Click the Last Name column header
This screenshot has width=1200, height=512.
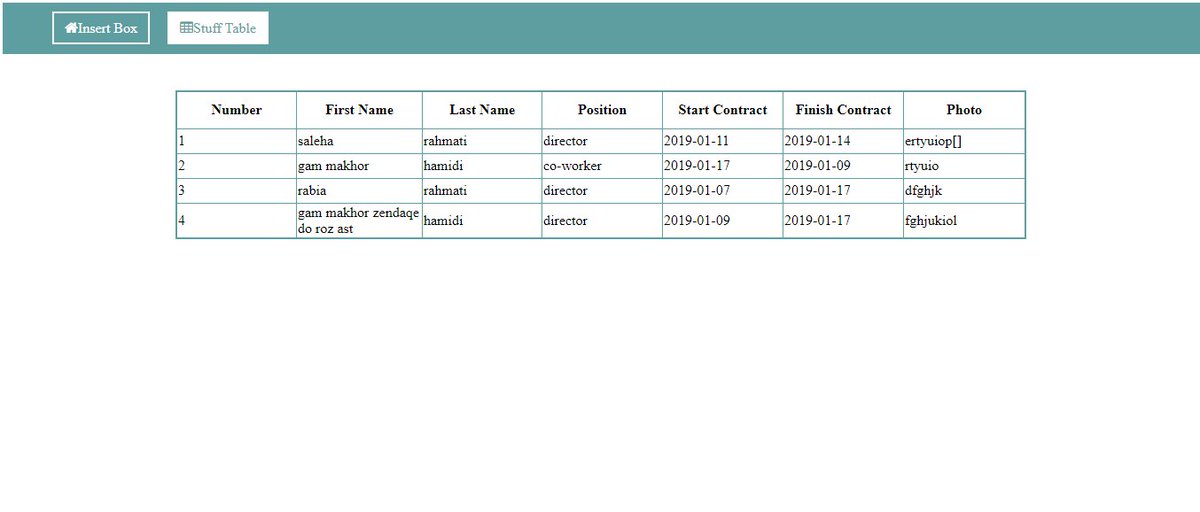[482, 110]
